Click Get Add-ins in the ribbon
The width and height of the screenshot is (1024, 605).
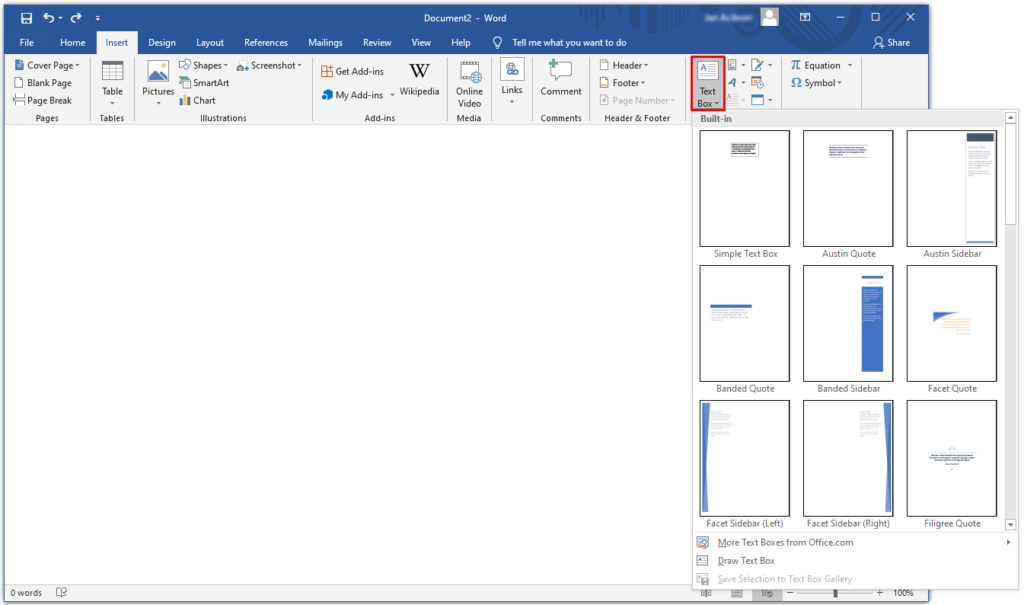[354, 70]
